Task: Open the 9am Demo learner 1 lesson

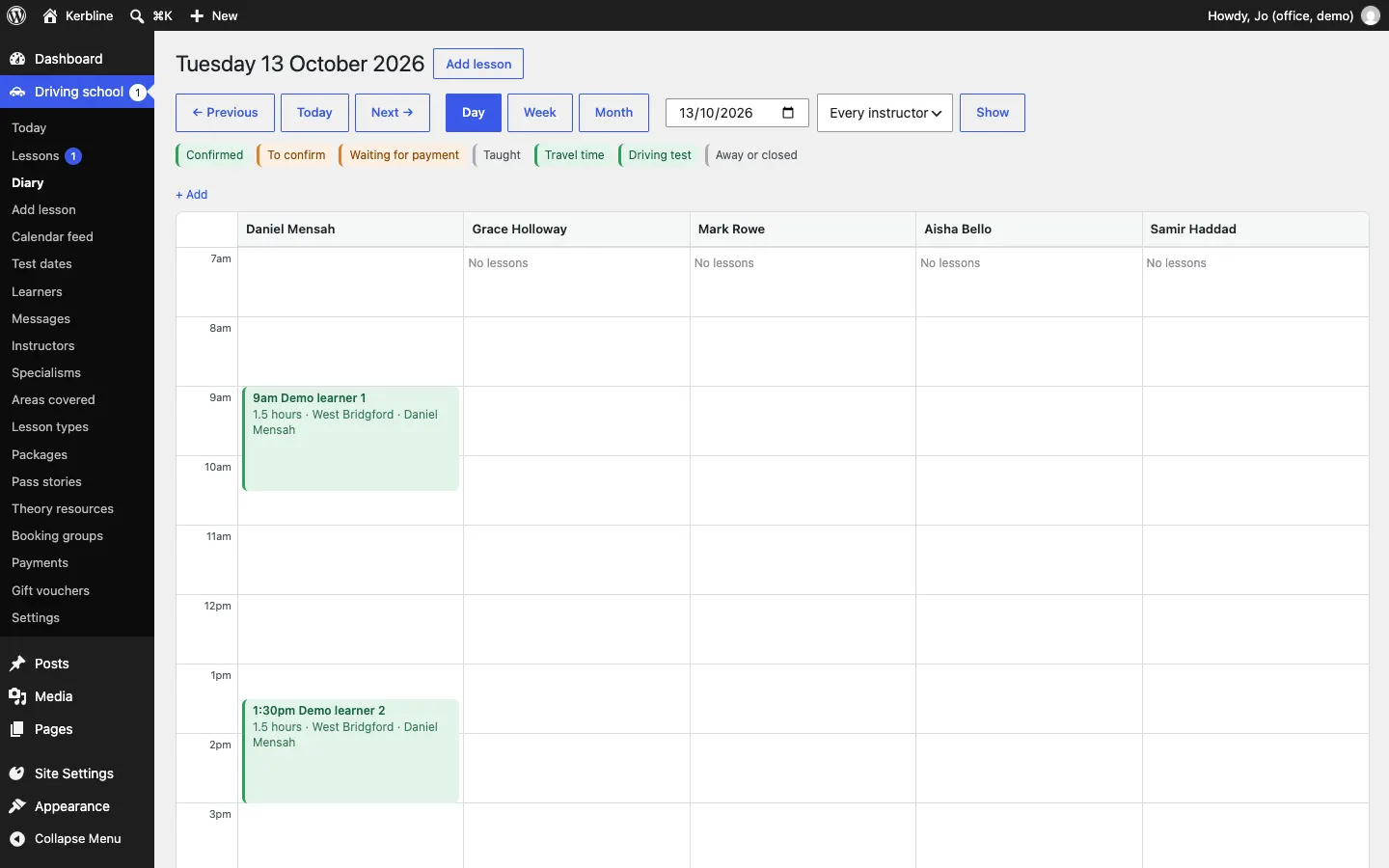Action: click(x=351, y=439)
